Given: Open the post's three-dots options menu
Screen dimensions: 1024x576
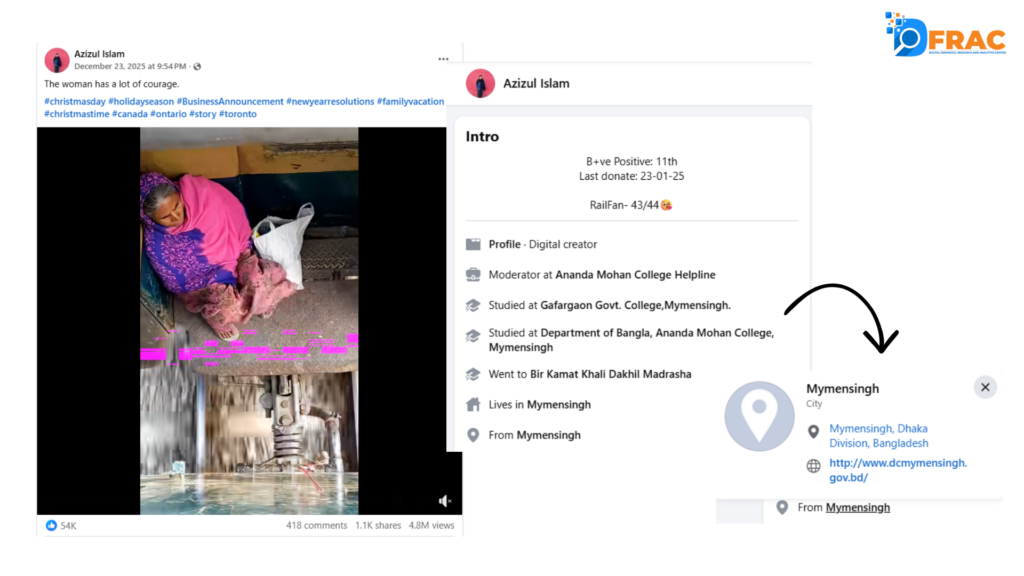Looking at the screenshot, I should pyautogui.click(x=443, y=59).
